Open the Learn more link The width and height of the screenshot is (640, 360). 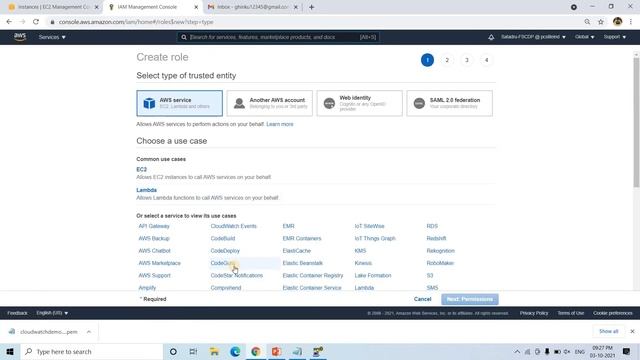pos(280,124)
